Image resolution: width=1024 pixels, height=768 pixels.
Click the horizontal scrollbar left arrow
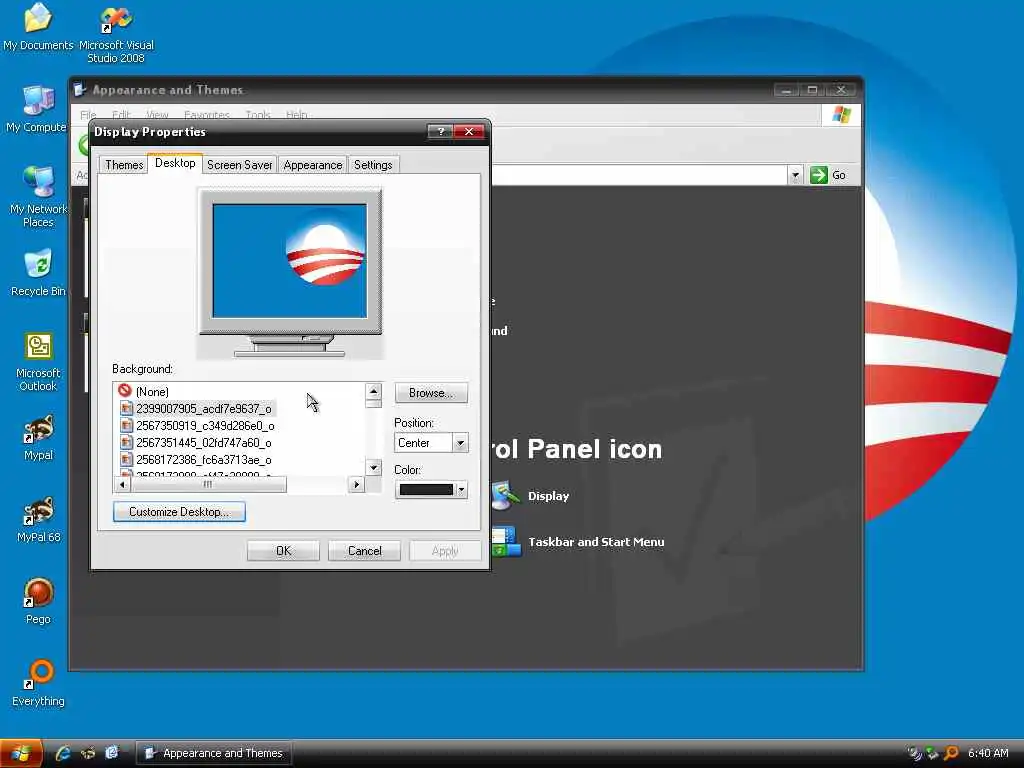[122, 484]
